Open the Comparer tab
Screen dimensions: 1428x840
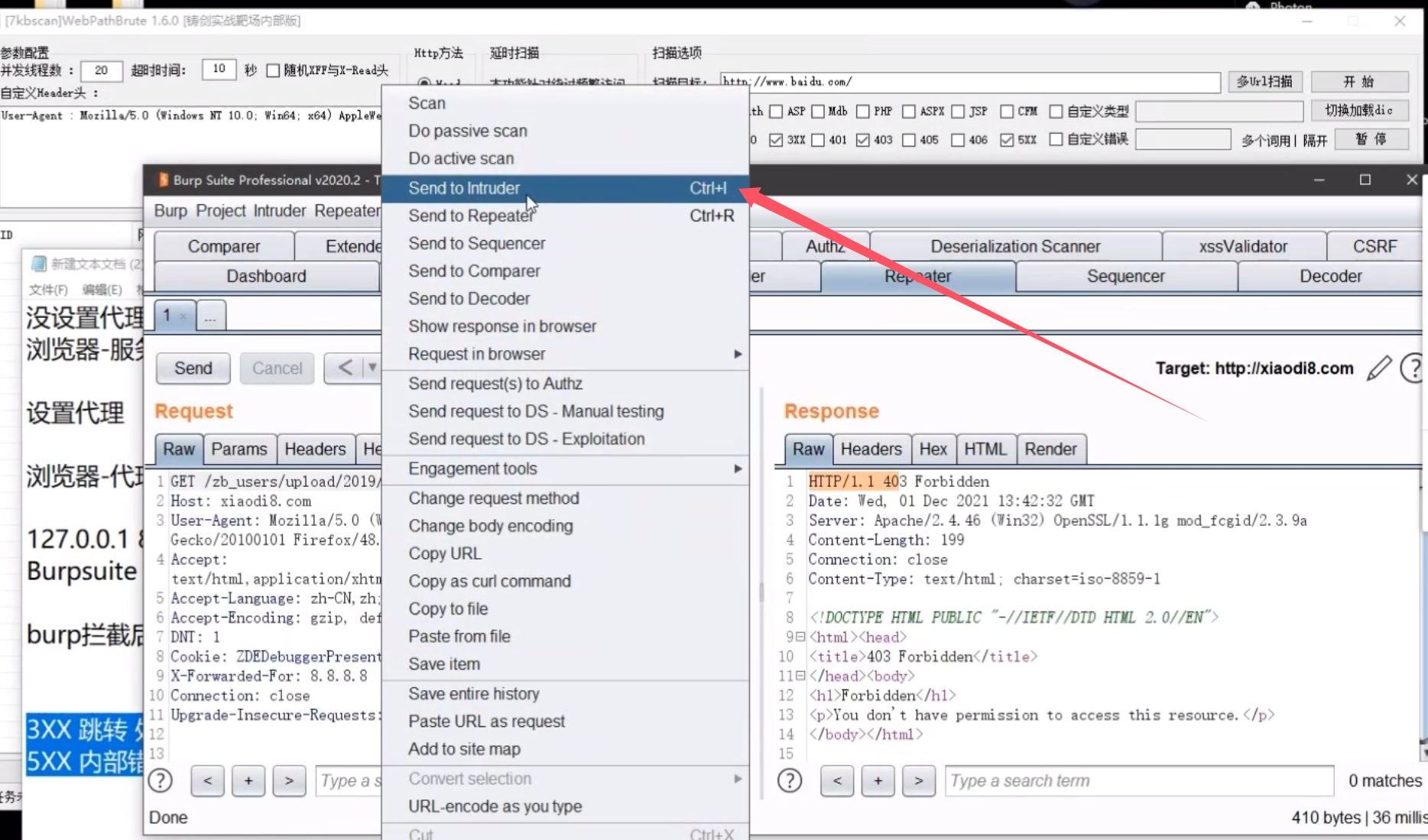[224, 246]
